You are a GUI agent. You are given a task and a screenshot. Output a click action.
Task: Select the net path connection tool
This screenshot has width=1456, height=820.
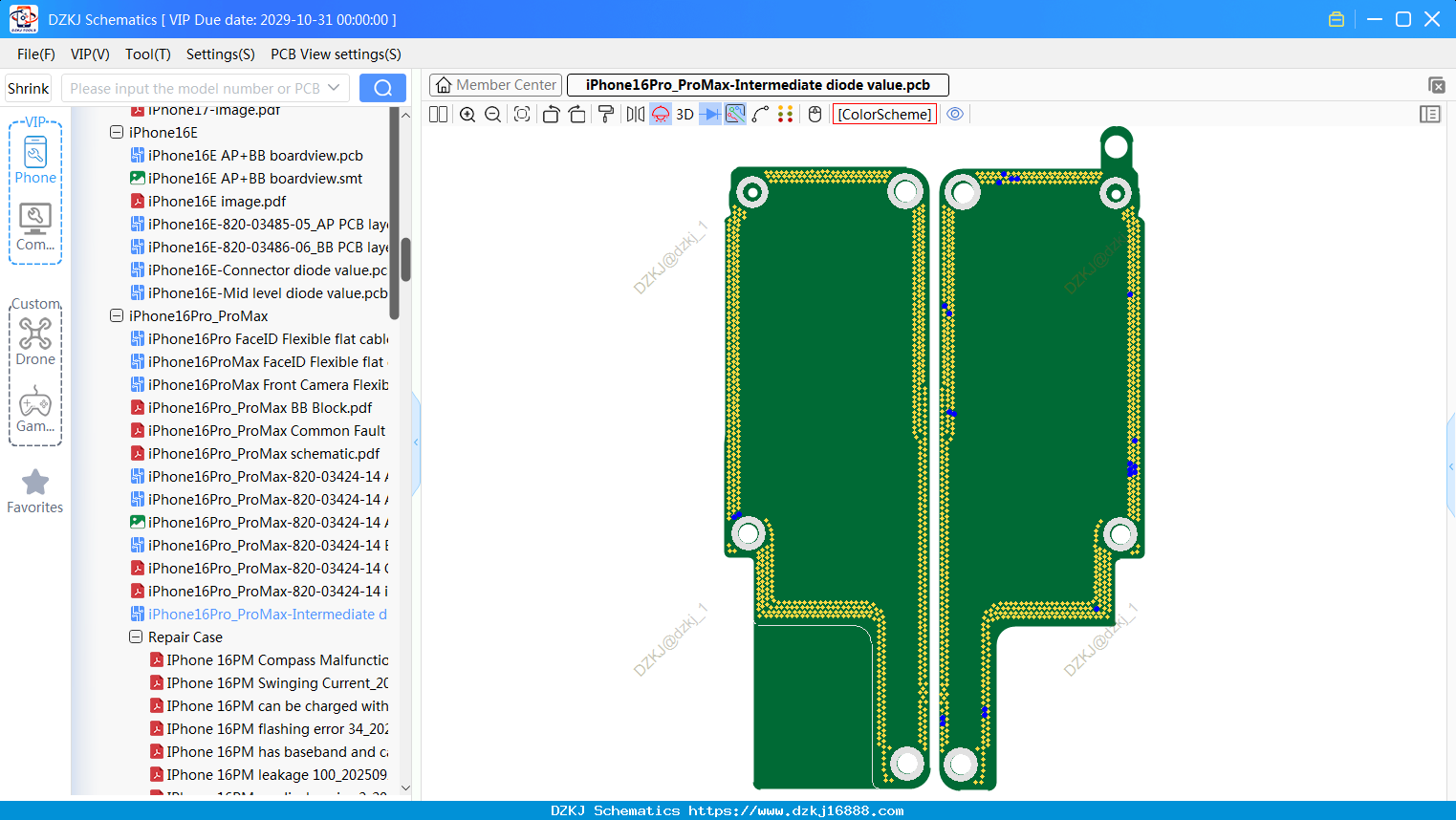760,115
